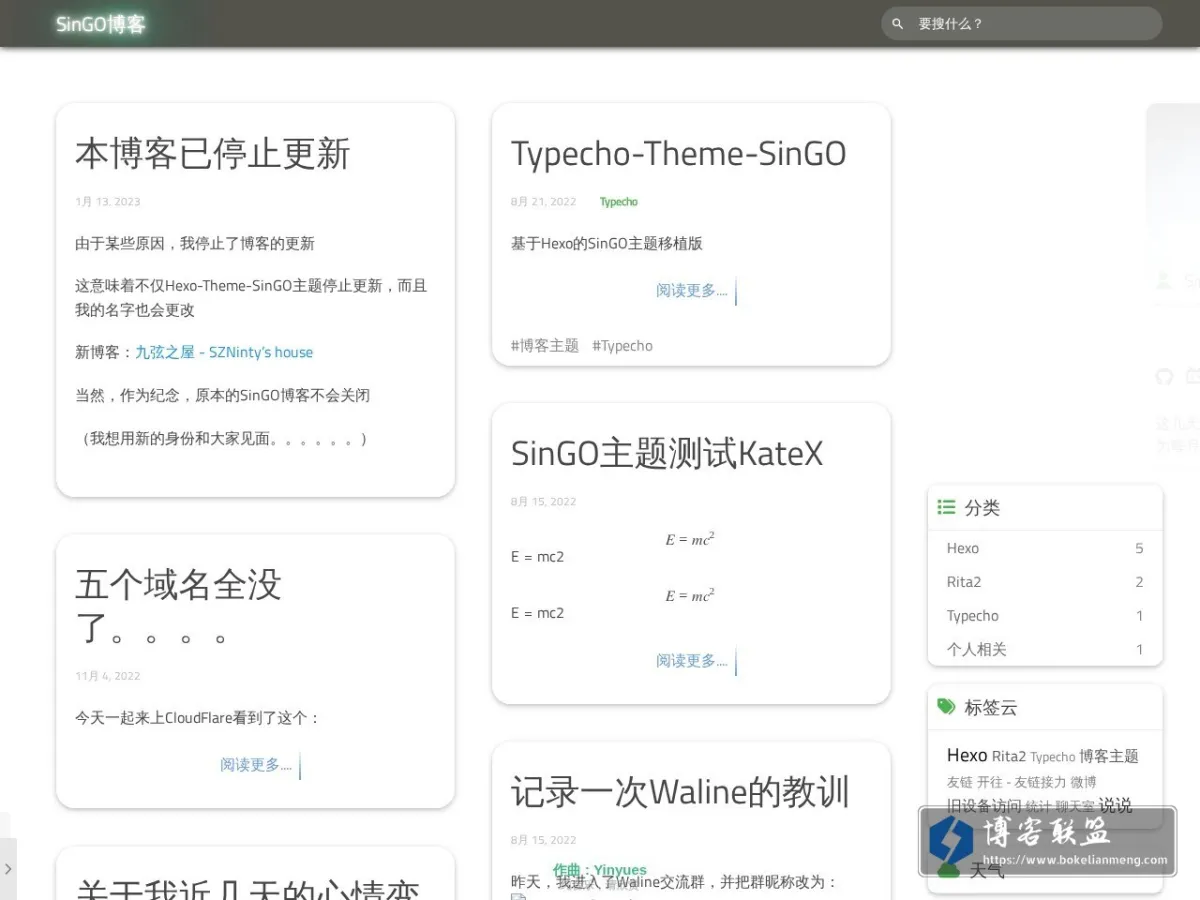Read more of the KateX test post
Screen dimensions: 1200x900
click(692, 661)
